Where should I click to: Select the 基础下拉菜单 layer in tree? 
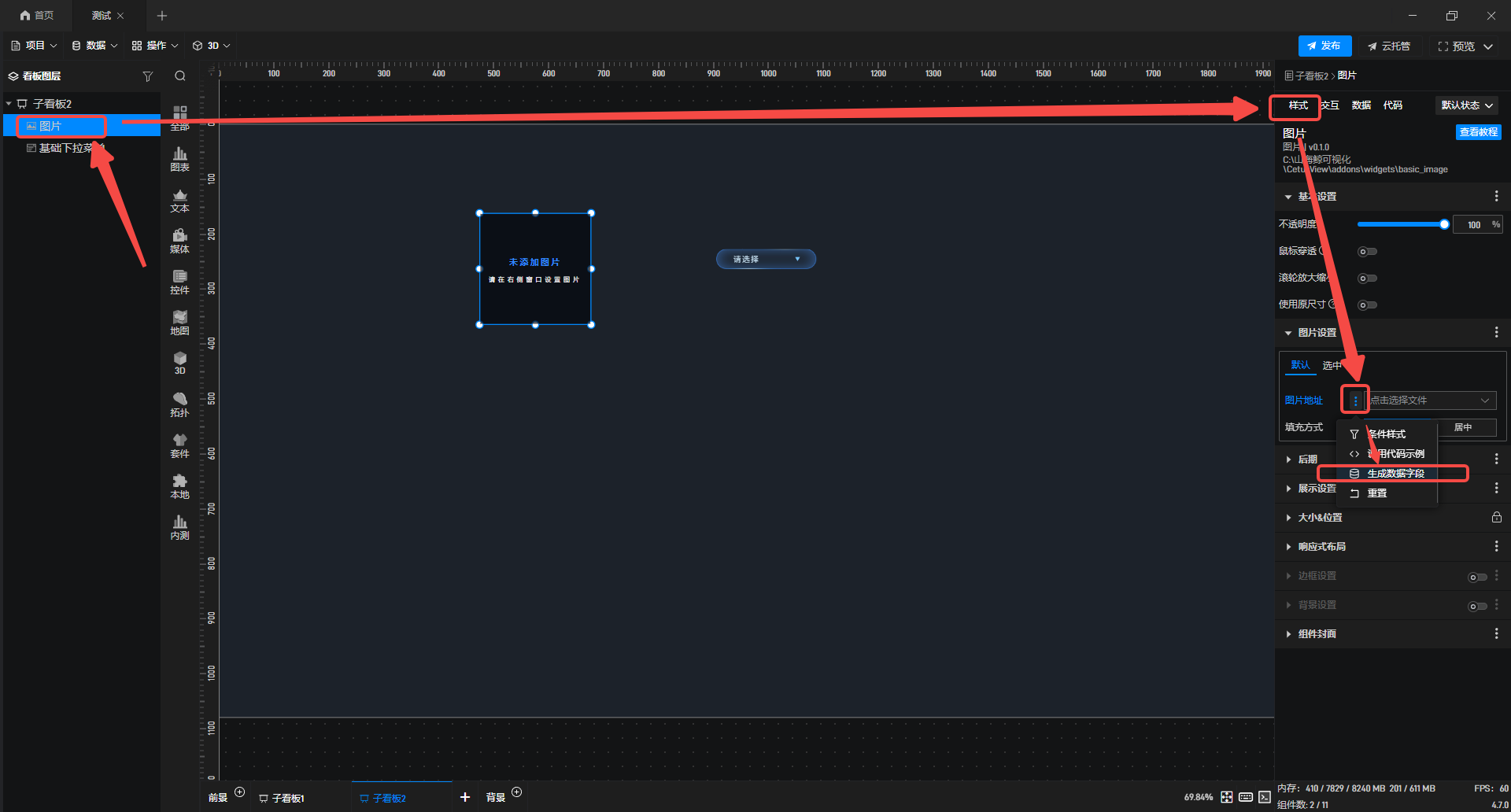(x=66, y=148)
